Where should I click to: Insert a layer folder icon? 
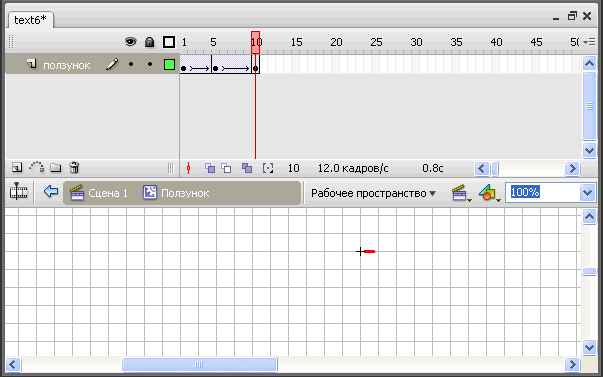tap(56, 168)
